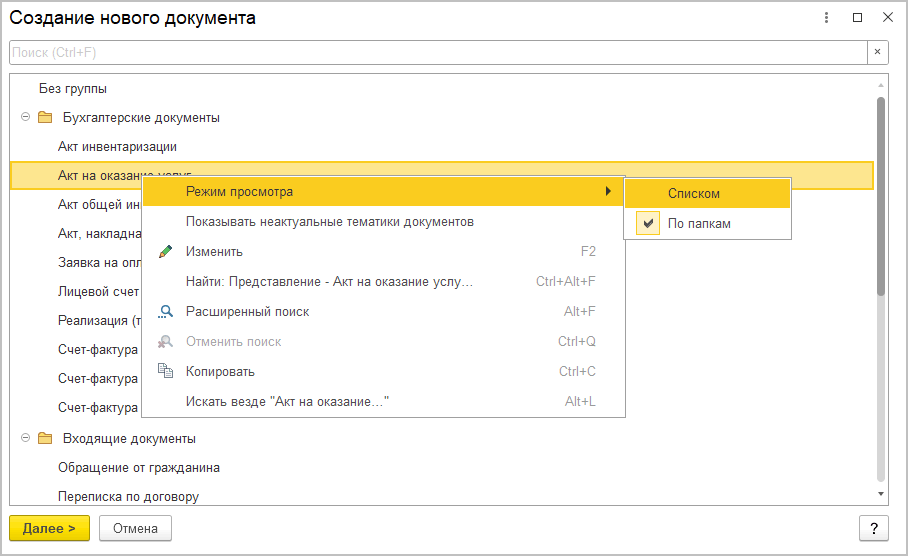Click the copy icon beside Копировать
Image resolution: width=908 pixels, height=556 pixels.
point(166,371)
